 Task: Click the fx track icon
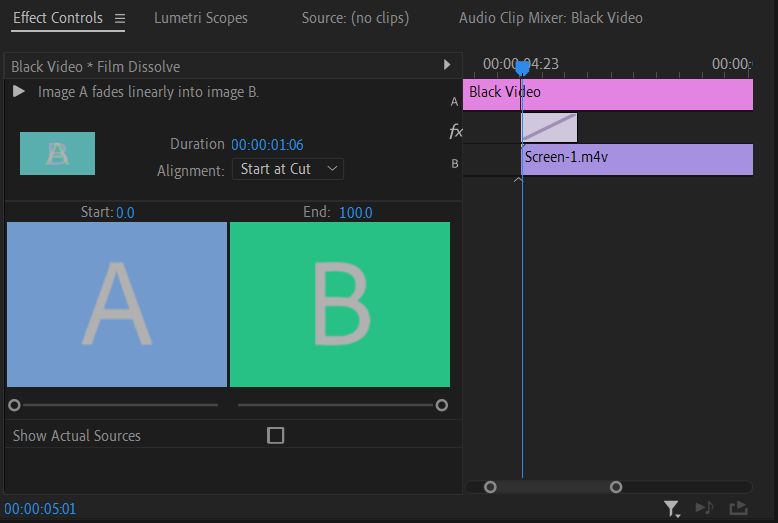tap(455, 131)
